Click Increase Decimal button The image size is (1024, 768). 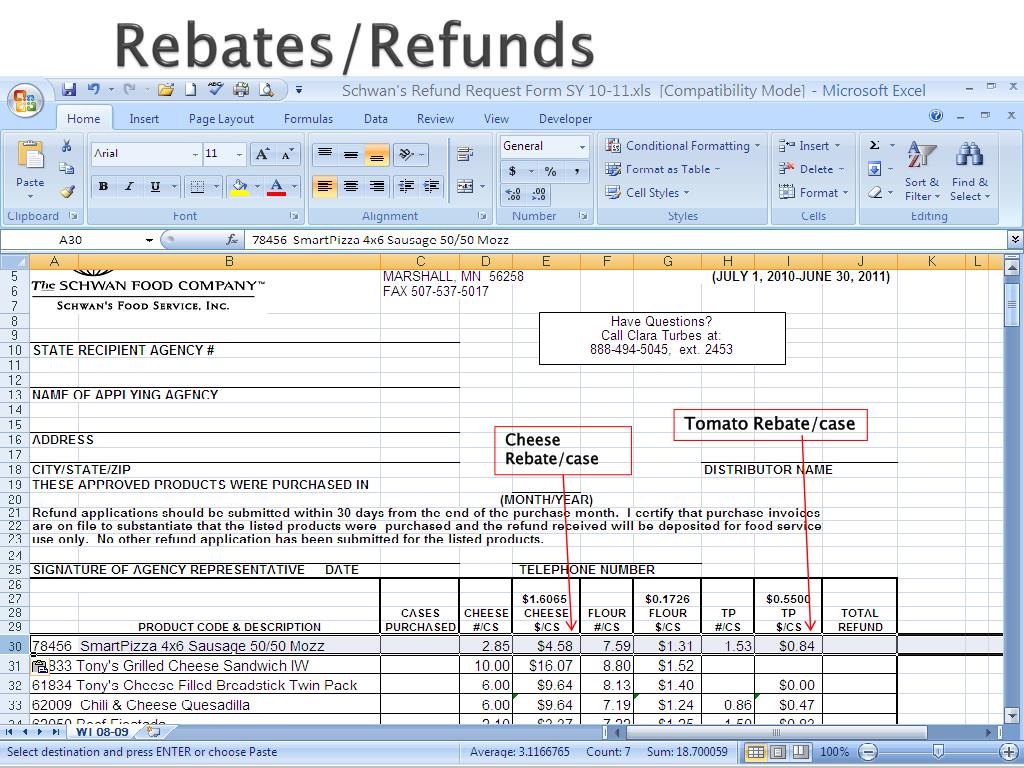513,194
